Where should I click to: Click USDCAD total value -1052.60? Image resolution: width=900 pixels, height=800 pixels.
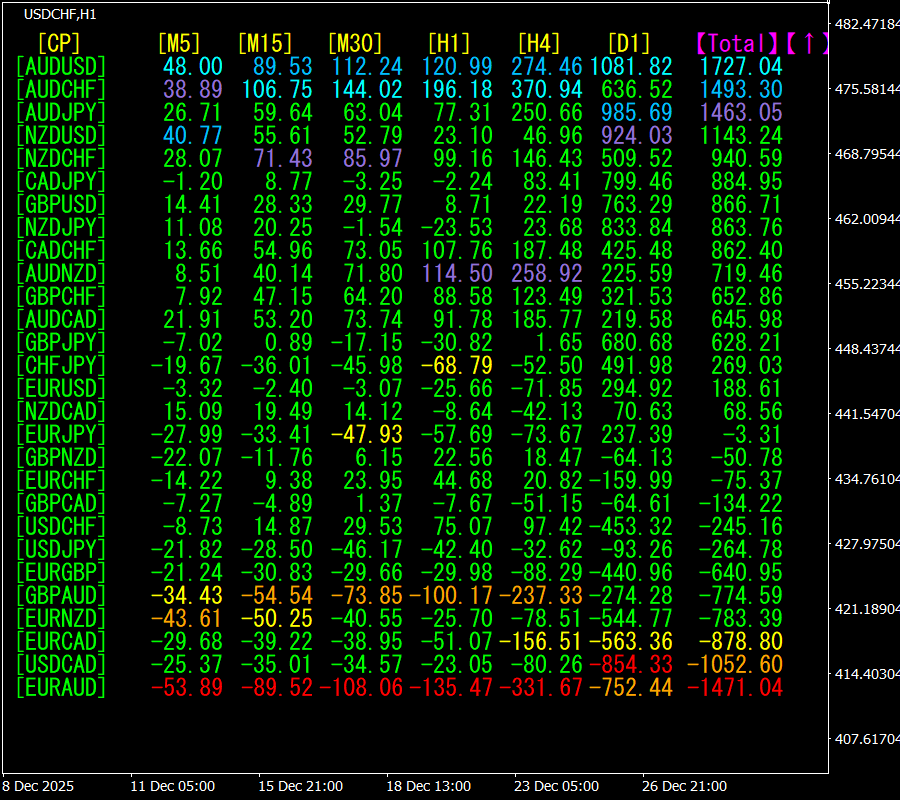tap(735, 664)
